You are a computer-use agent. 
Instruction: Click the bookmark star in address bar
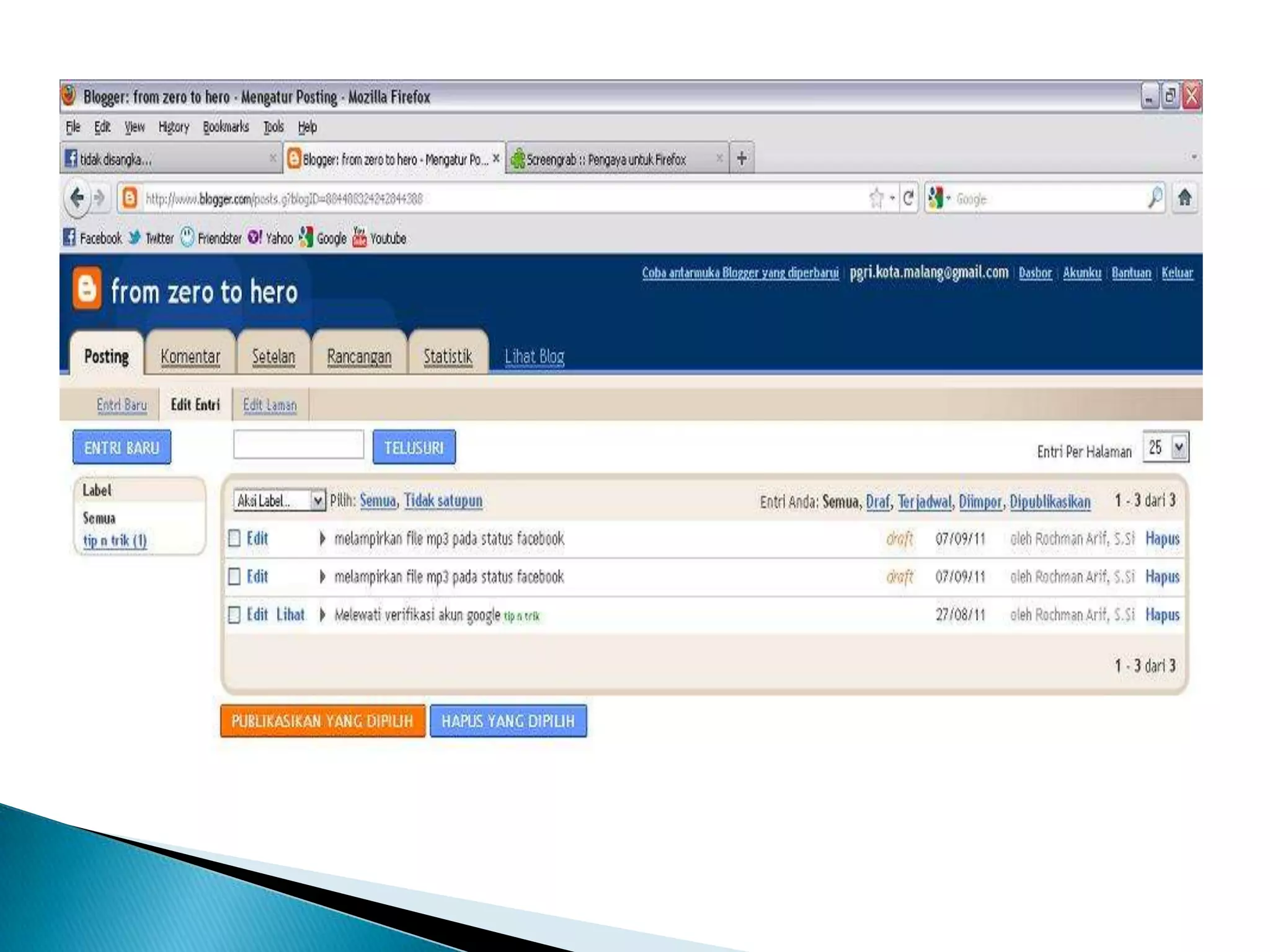pos(876,198)
